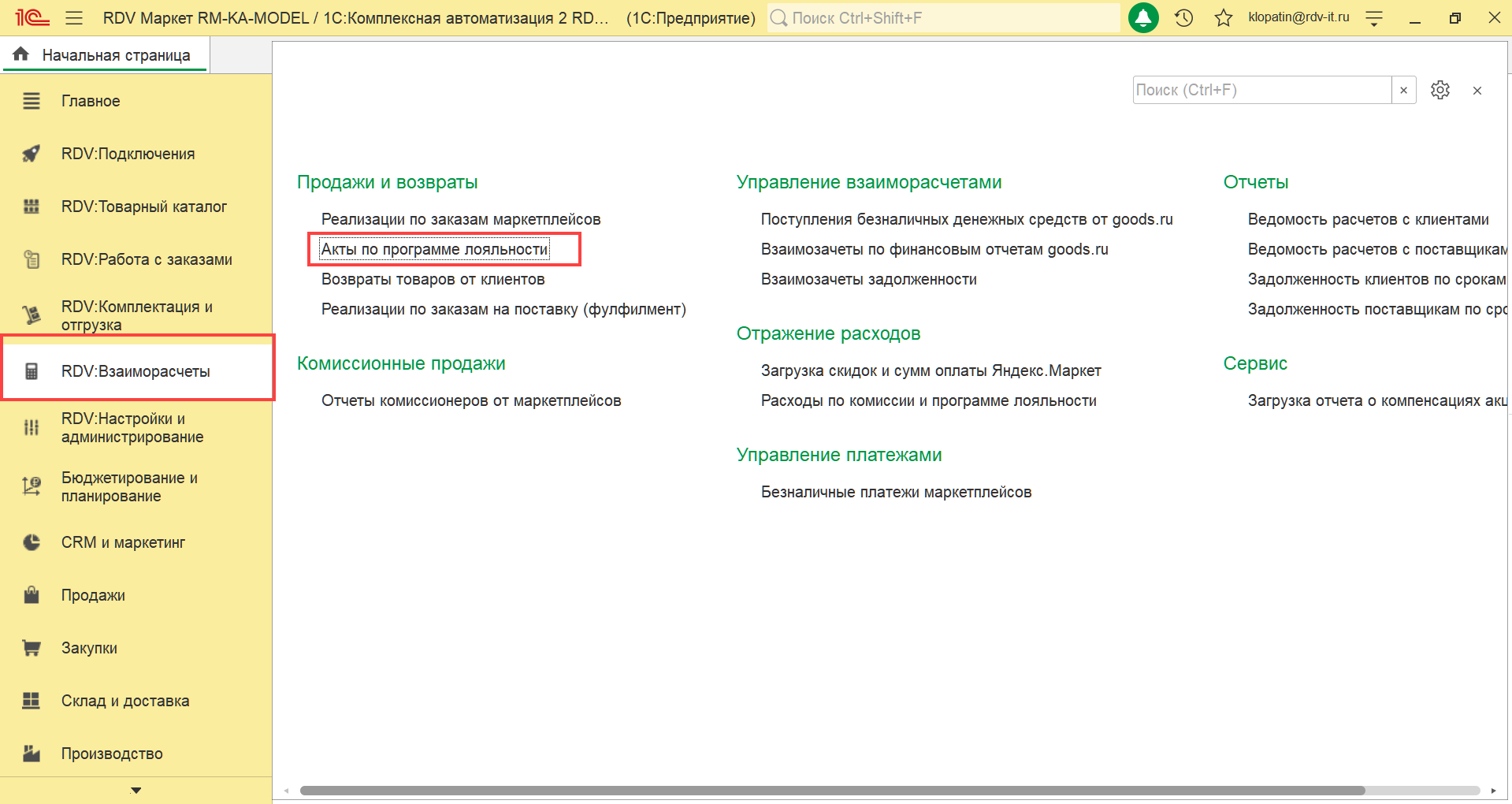
Task: Open Ведомость расчетов с поставщиками report
Action: coord(1377,249)
